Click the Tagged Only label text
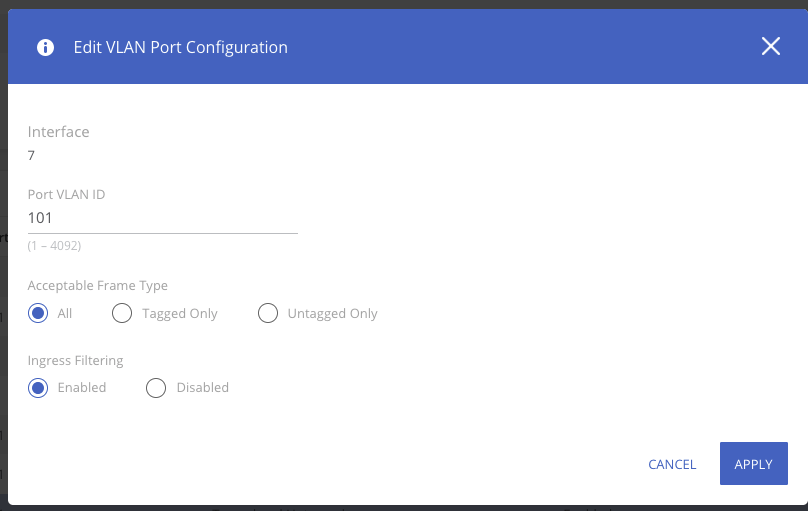808x511 pixels. 179,314
